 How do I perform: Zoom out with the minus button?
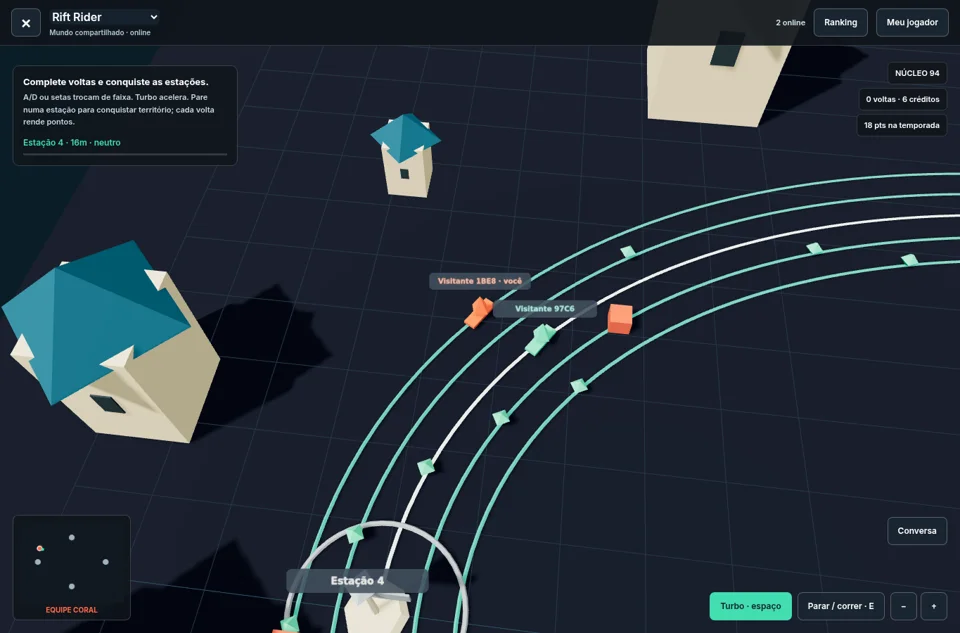(903, 606)
